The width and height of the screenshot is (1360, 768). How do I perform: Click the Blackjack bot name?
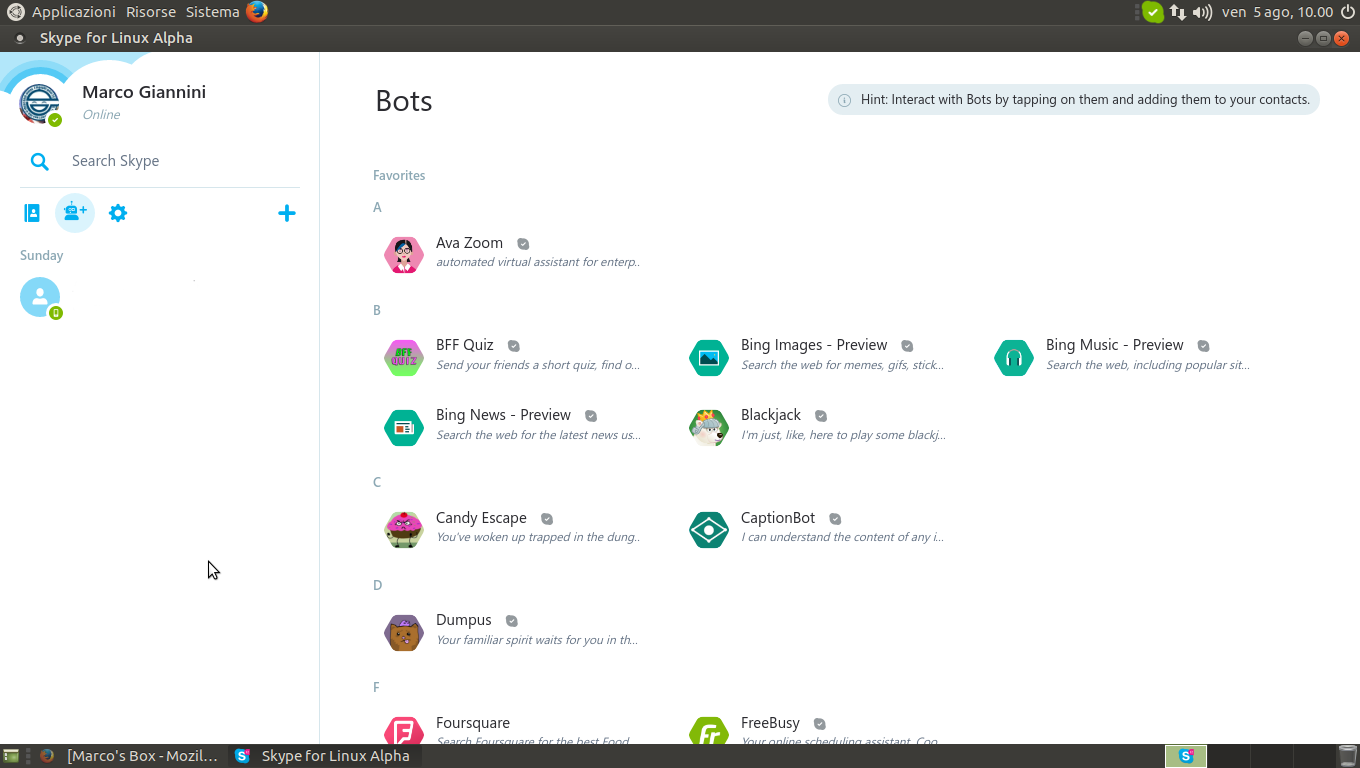point(771,415)
